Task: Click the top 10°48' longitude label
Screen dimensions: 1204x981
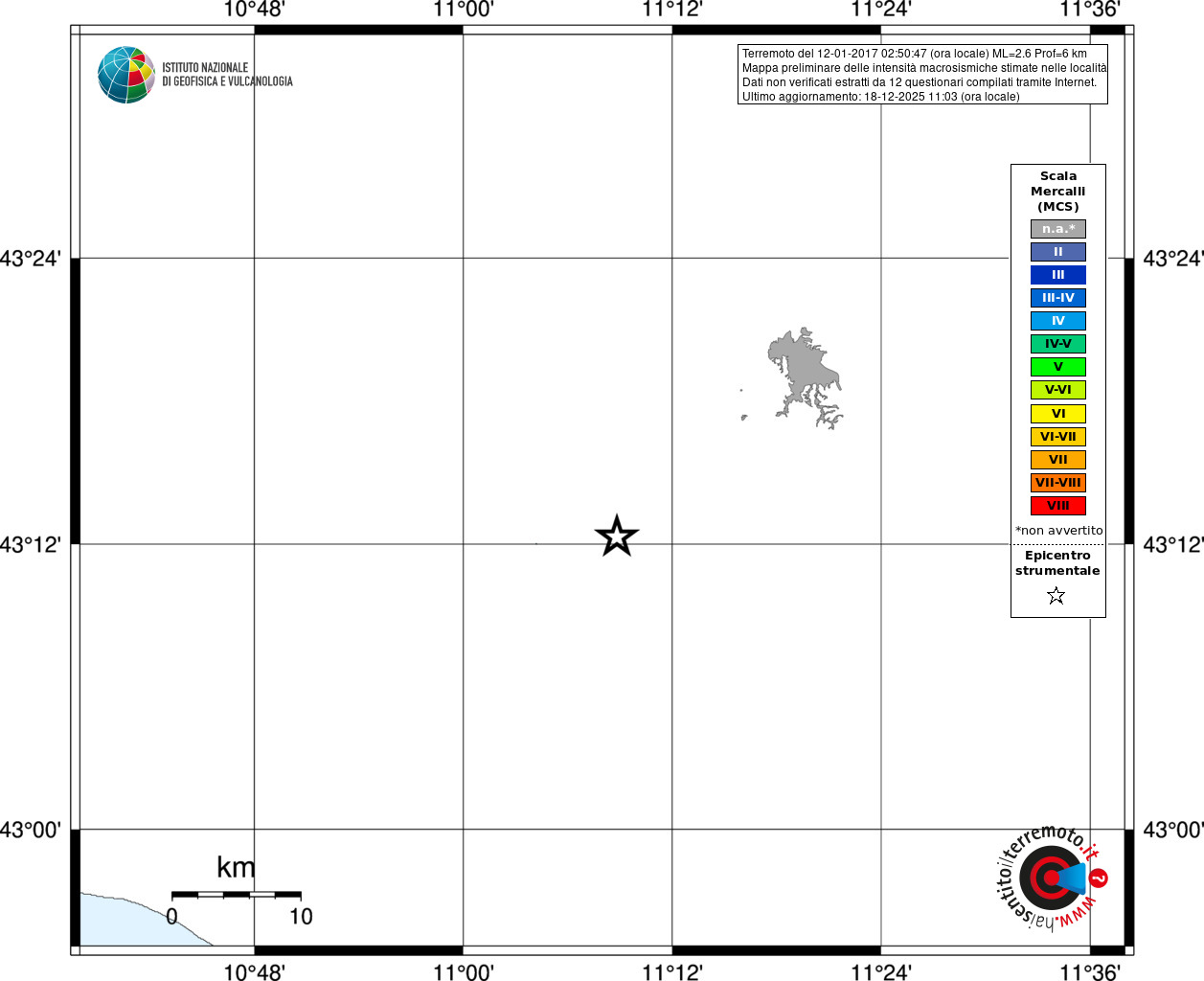Action: [255, 11]
